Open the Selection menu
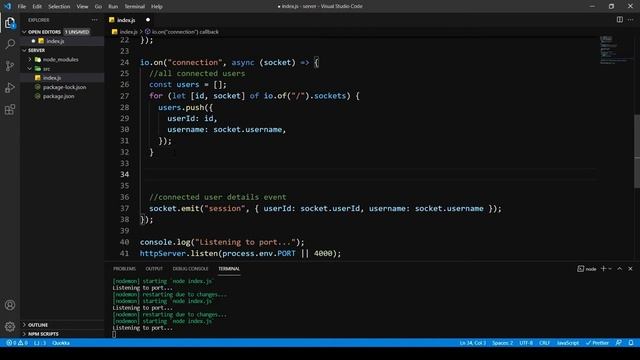Viewport: 640px width, 360px height. coord(59,6)
